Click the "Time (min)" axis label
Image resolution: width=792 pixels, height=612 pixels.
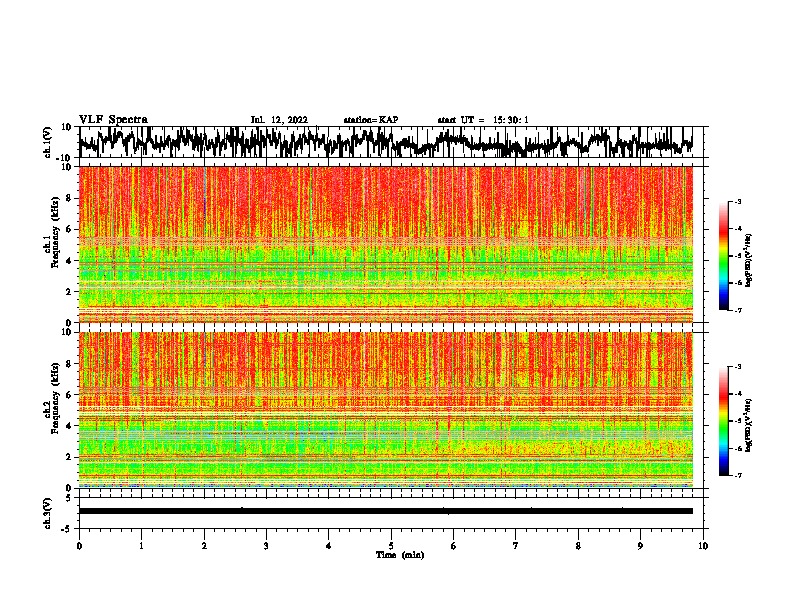coord(400,555)
